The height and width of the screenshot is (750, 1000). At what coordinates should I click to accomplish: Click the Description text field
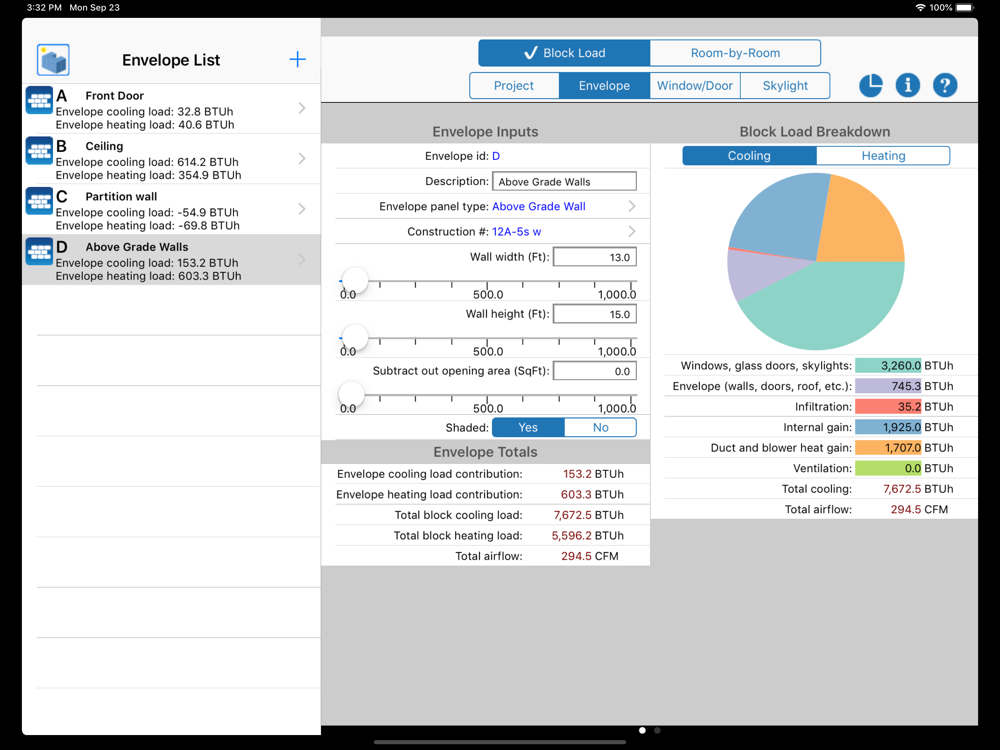[564, 181]
